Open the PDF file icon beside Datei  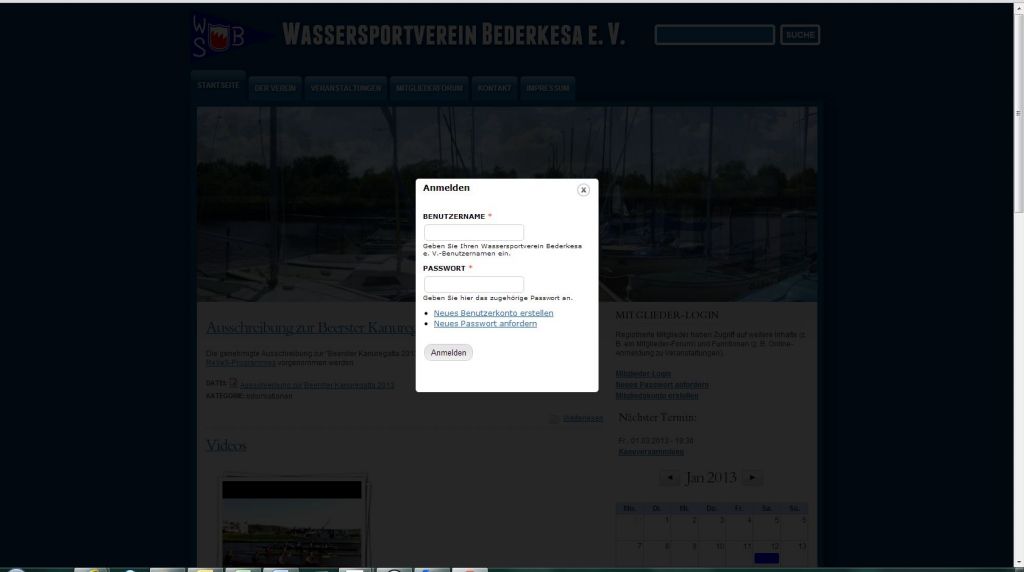click(x=233, y=383)
